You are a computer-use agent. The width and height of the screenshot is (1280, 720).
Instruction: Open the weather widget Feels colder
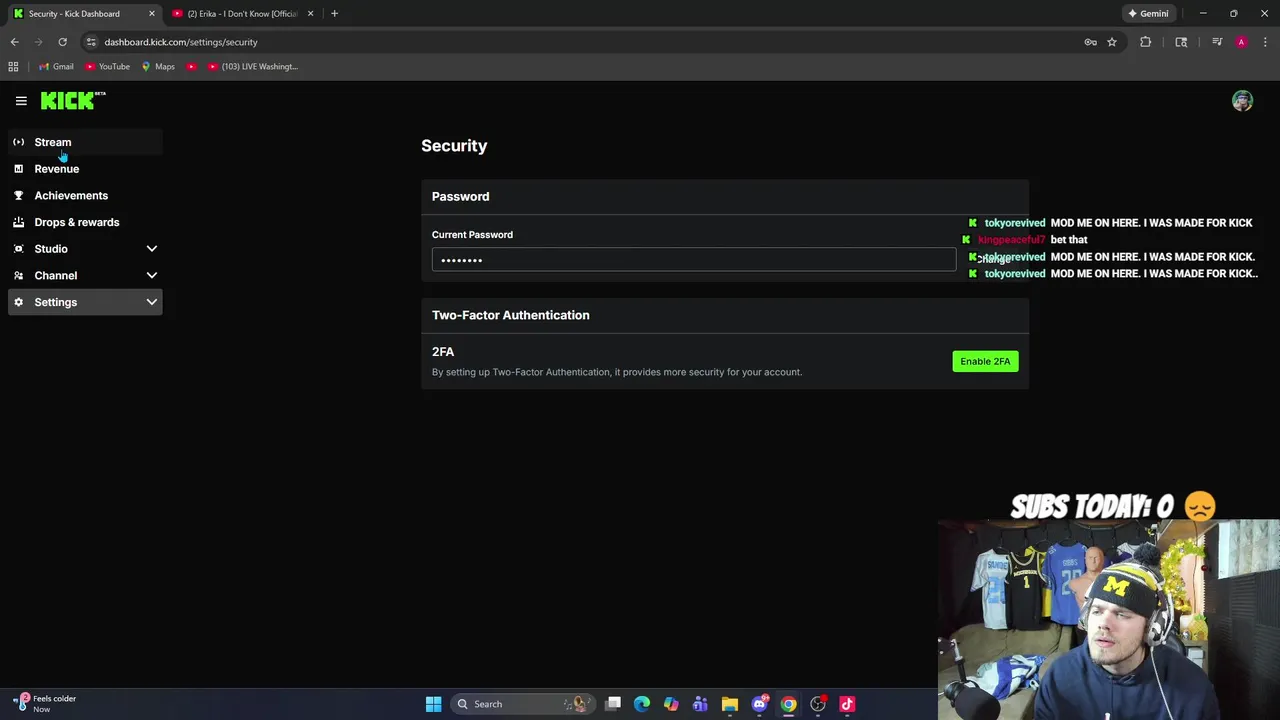[x=45, y=704]
